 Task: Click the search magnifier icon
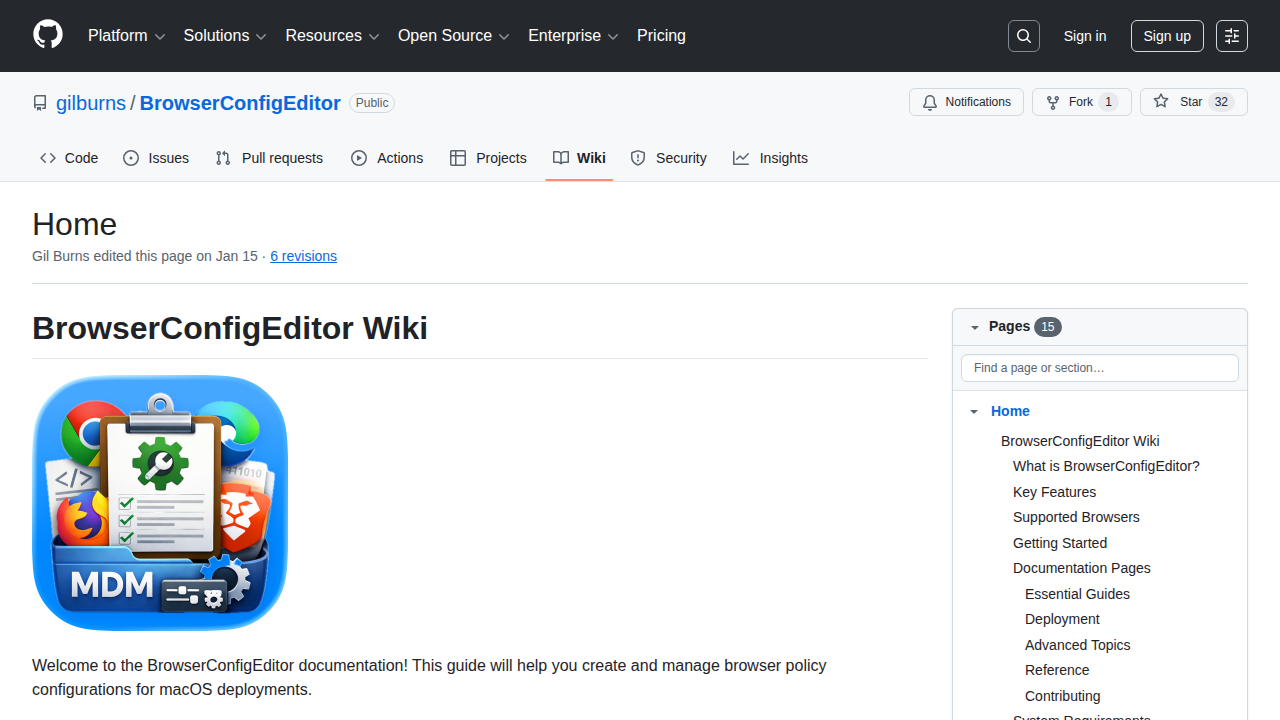1024,36
